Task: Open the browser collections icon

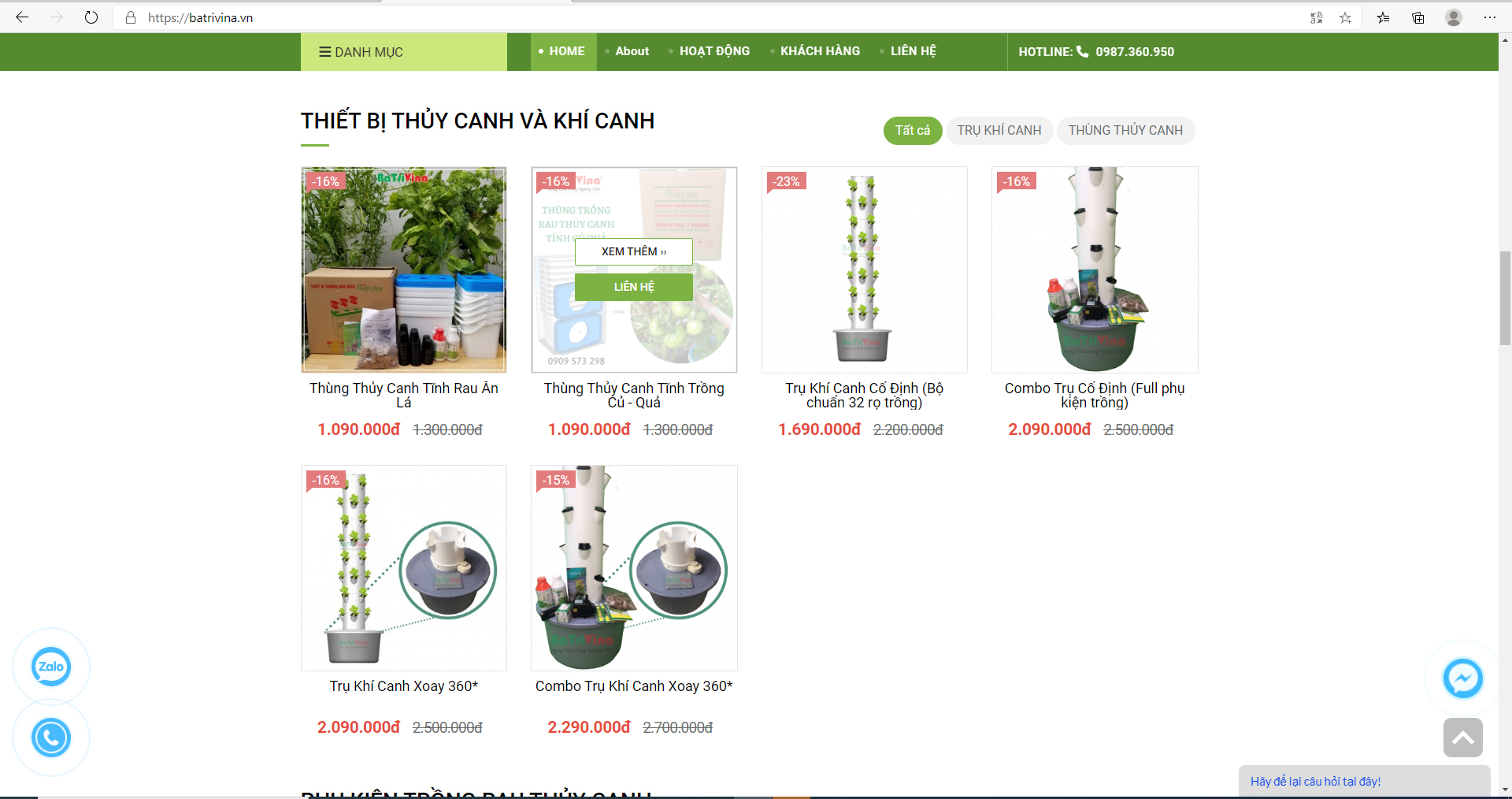Action: coord(1417,17)
